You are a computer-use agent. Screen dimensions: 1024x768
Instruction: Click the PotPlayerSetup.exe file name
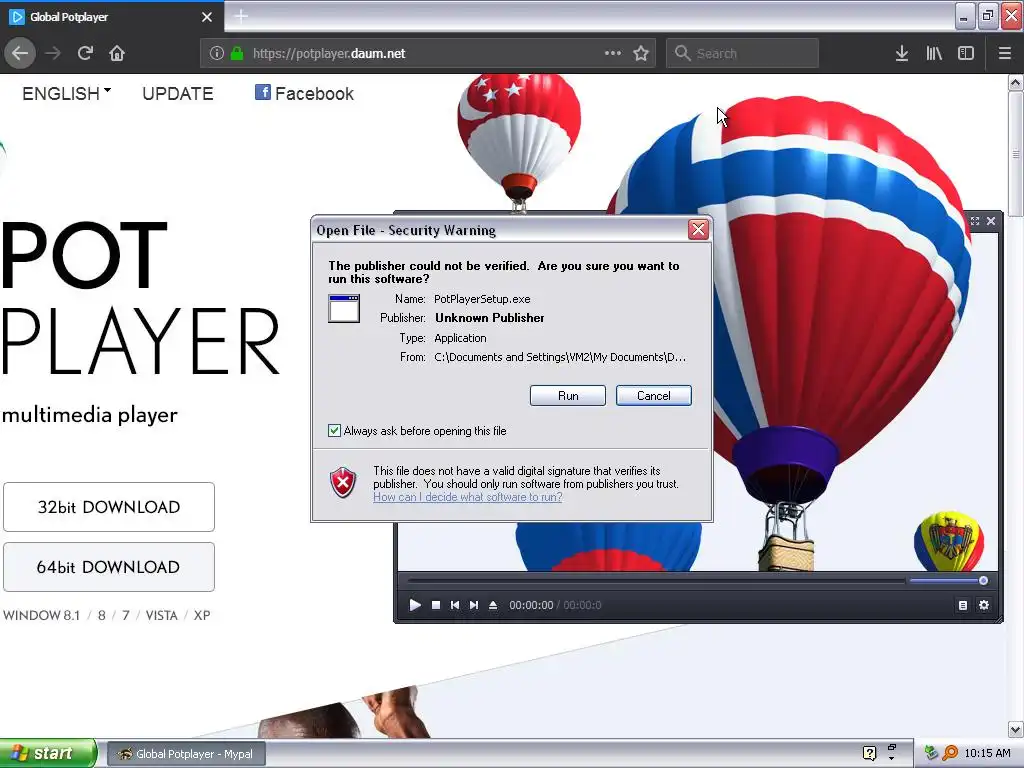(482, 299)
